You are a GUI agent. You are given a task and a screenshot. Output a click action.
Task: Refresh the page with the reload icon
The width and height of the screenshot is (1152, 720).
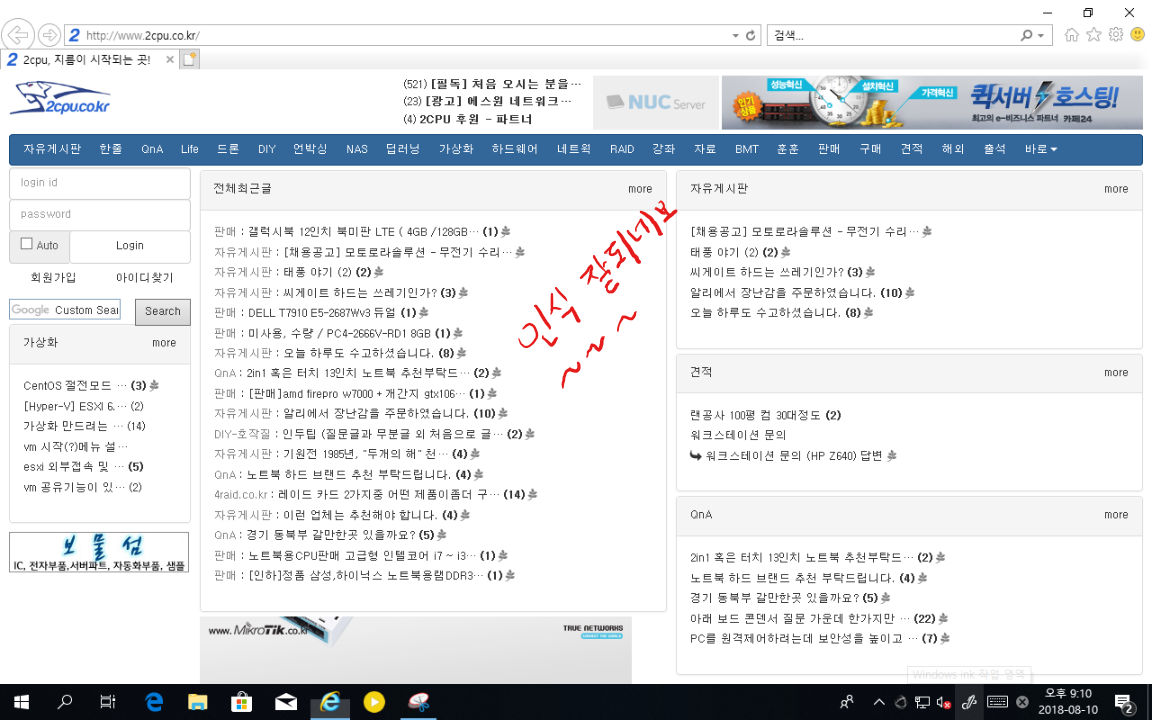click(750, 35)
